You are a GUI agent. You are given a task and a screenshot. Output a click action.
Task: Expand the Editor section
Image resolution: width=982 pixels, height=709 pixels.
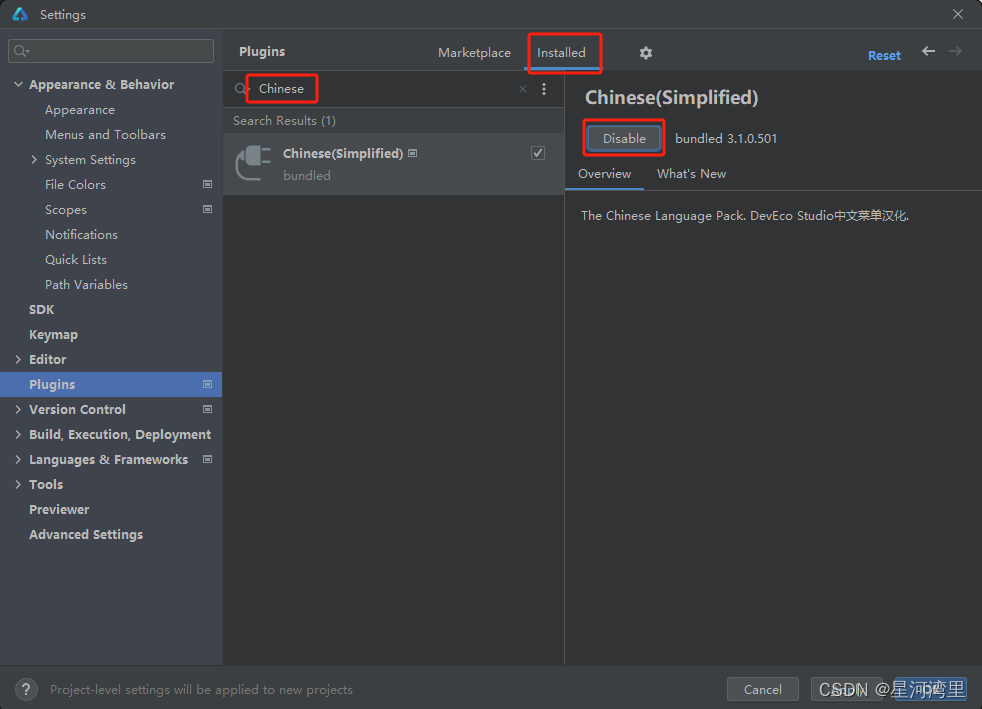(x=18, y=359)
